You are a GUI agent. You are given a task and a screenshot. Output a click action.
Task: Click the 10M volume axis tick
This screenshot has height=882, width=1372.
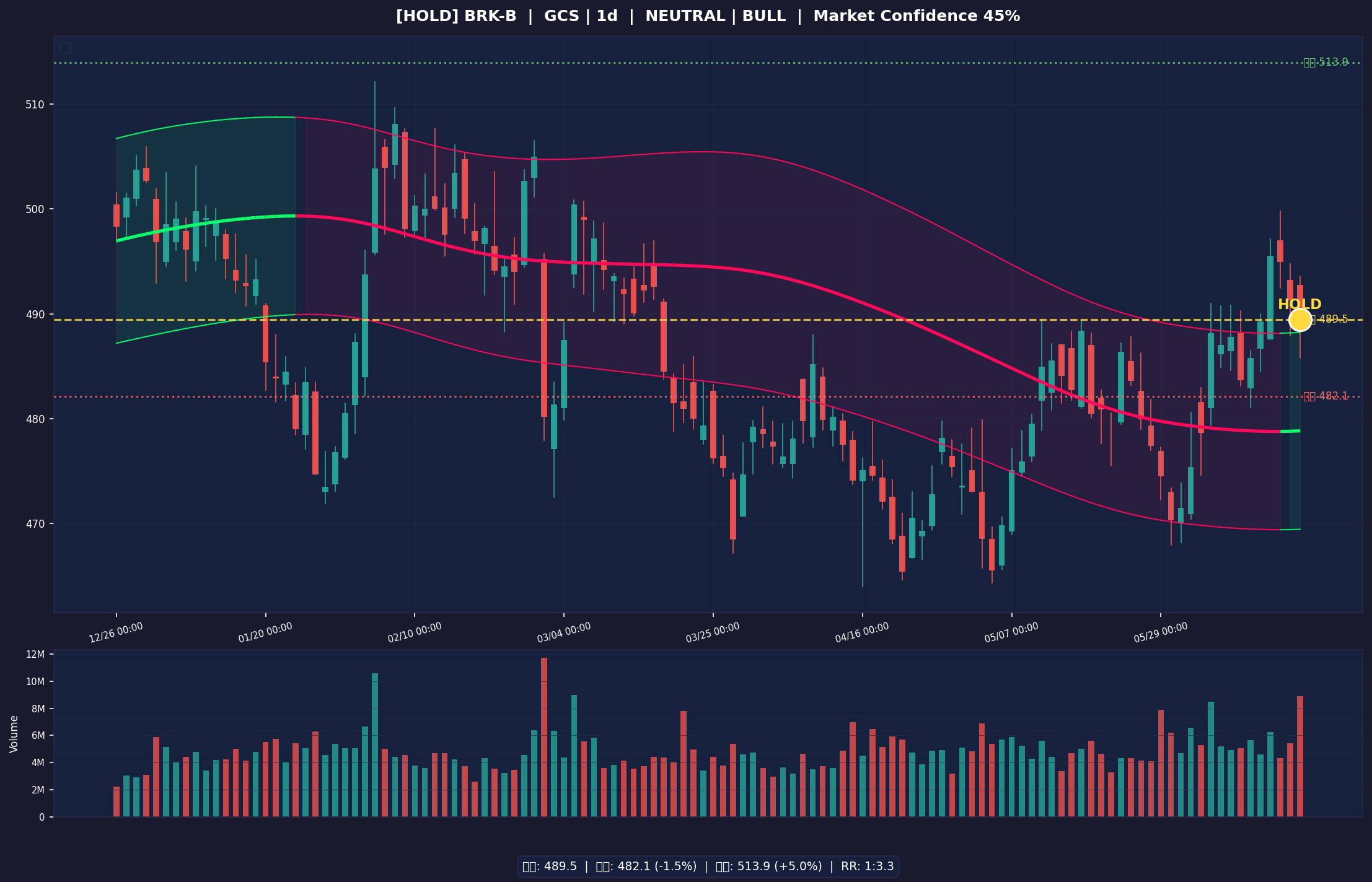click(x=37, y=682)
